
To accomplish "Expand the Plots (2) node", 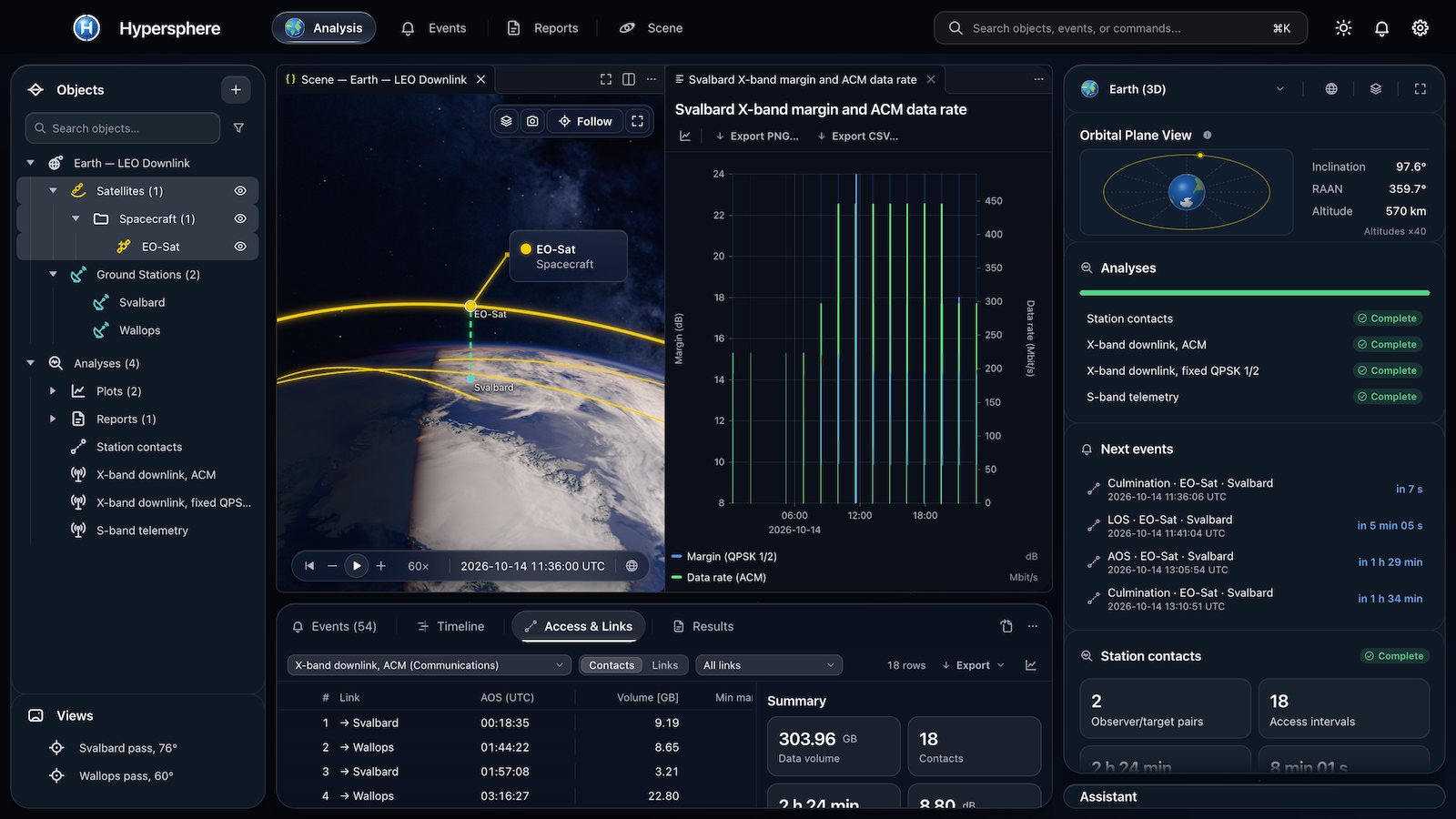I will 53,391.
